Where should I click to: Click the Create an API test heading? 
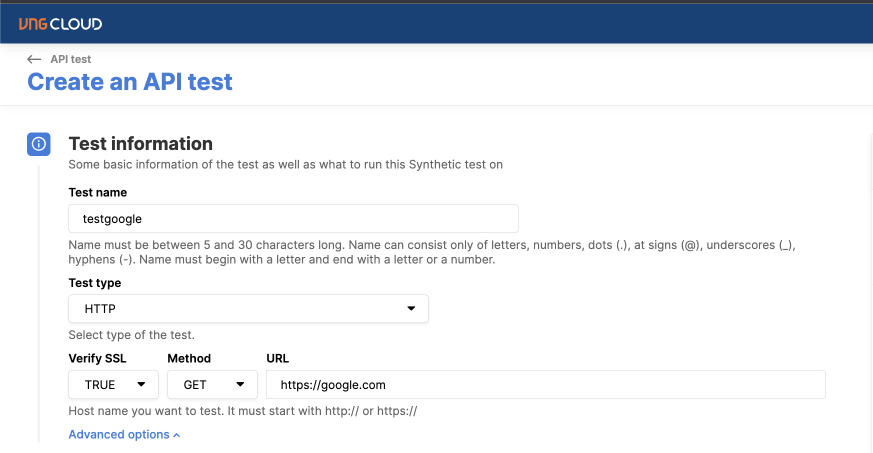130,82
